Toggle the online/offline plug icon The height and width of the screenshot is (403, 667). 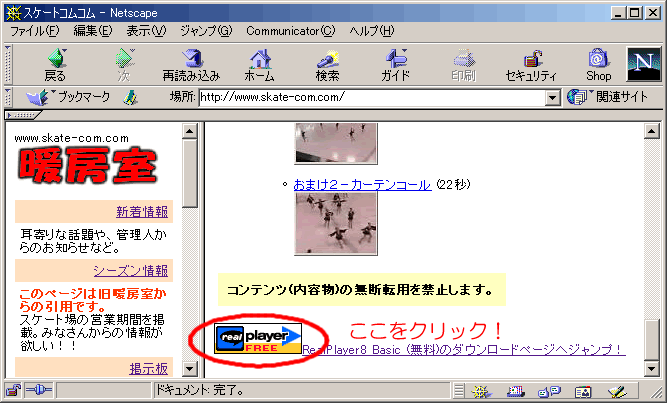pyautogui.click(x=39, y=390)
